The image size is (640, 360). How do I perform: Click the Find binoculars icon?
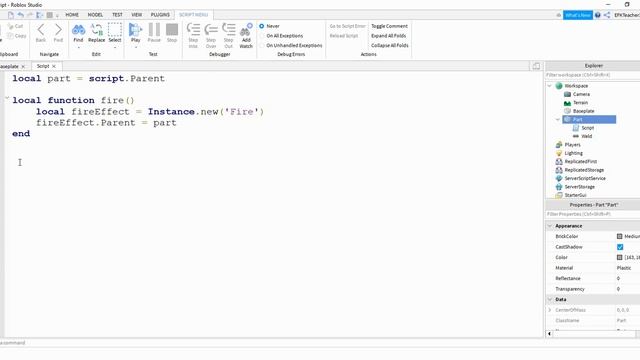point(78,30)
